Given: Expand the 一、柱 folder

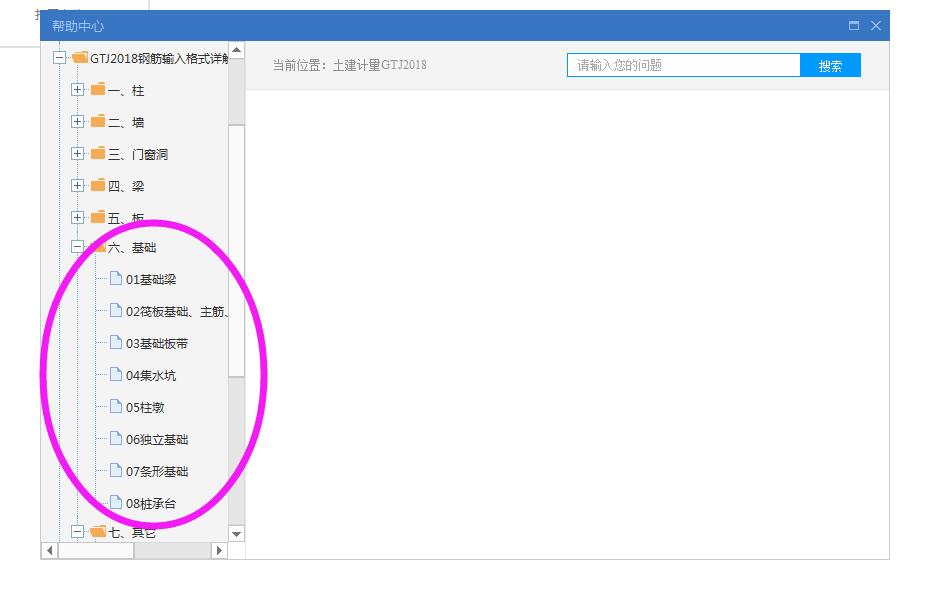Looking at the screenshot, I should point(77,90).
